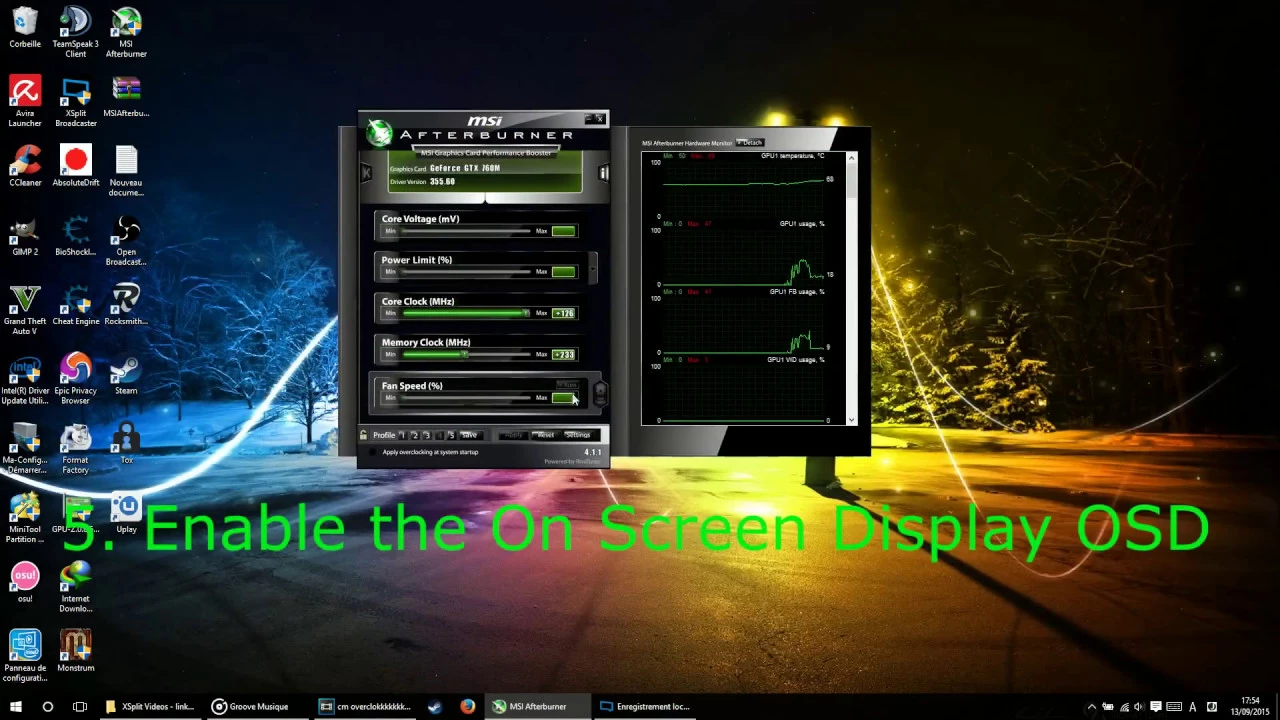Open Grand Theft Auto V desktop icon

click(25, 310)
